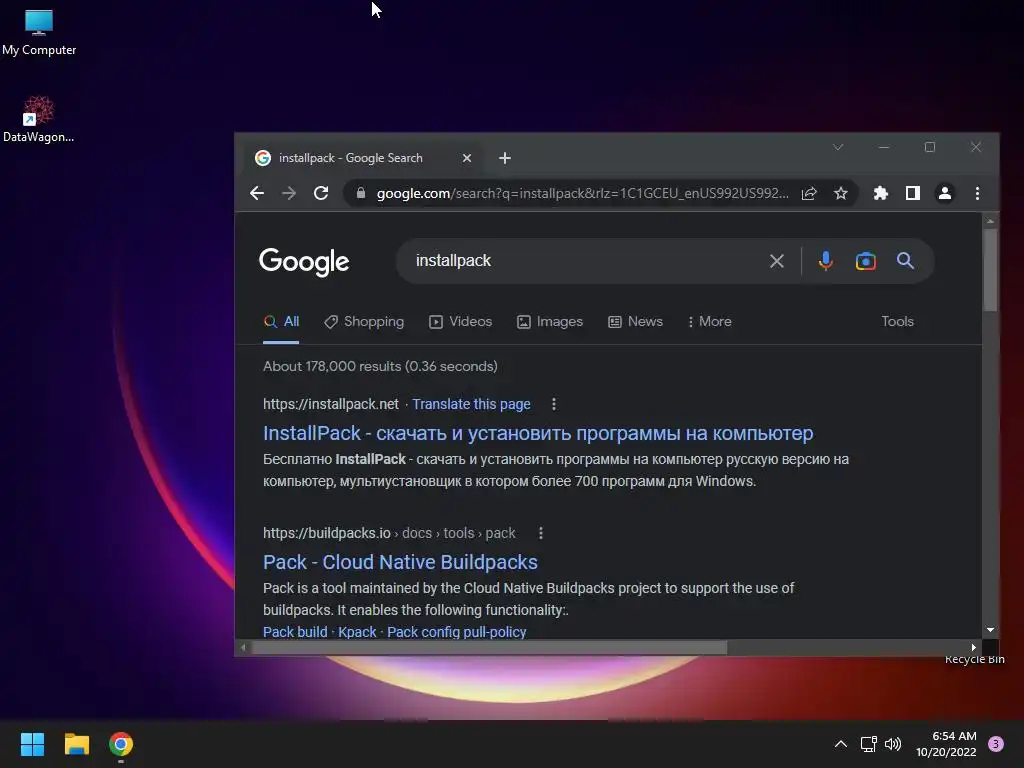Open Chrome's three-dot menu

977,193
